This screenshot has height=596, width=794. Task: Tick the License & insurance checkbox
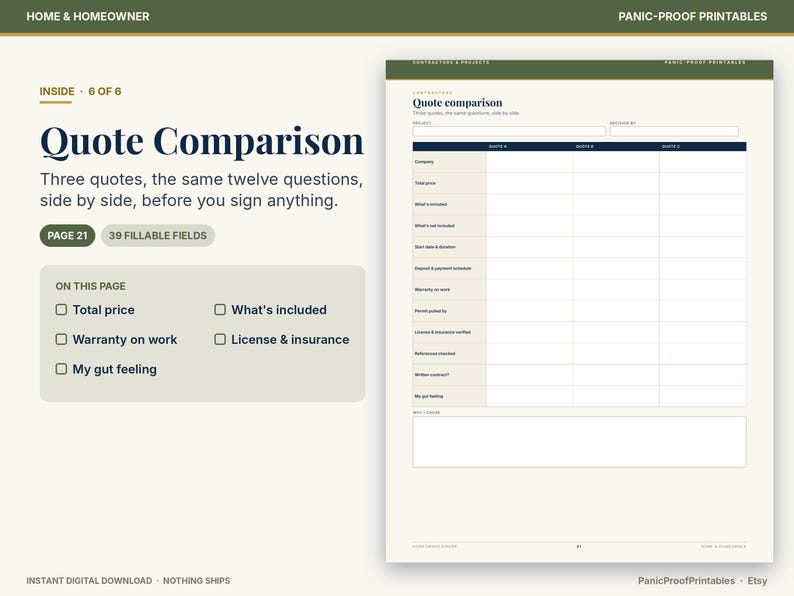tap(220, 339)
